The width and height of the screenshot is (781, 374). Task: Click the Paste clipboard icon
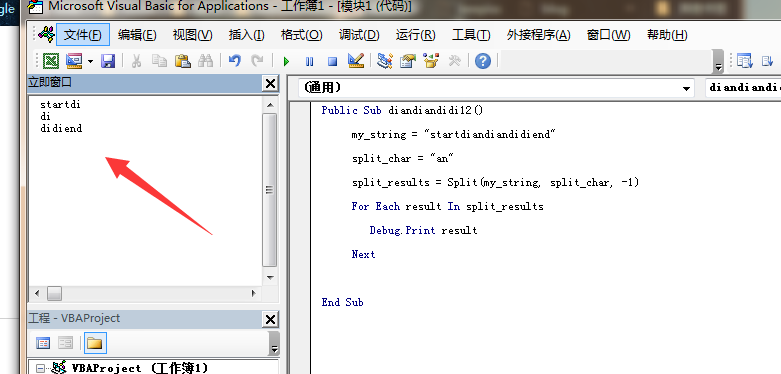tap(182, 61)
